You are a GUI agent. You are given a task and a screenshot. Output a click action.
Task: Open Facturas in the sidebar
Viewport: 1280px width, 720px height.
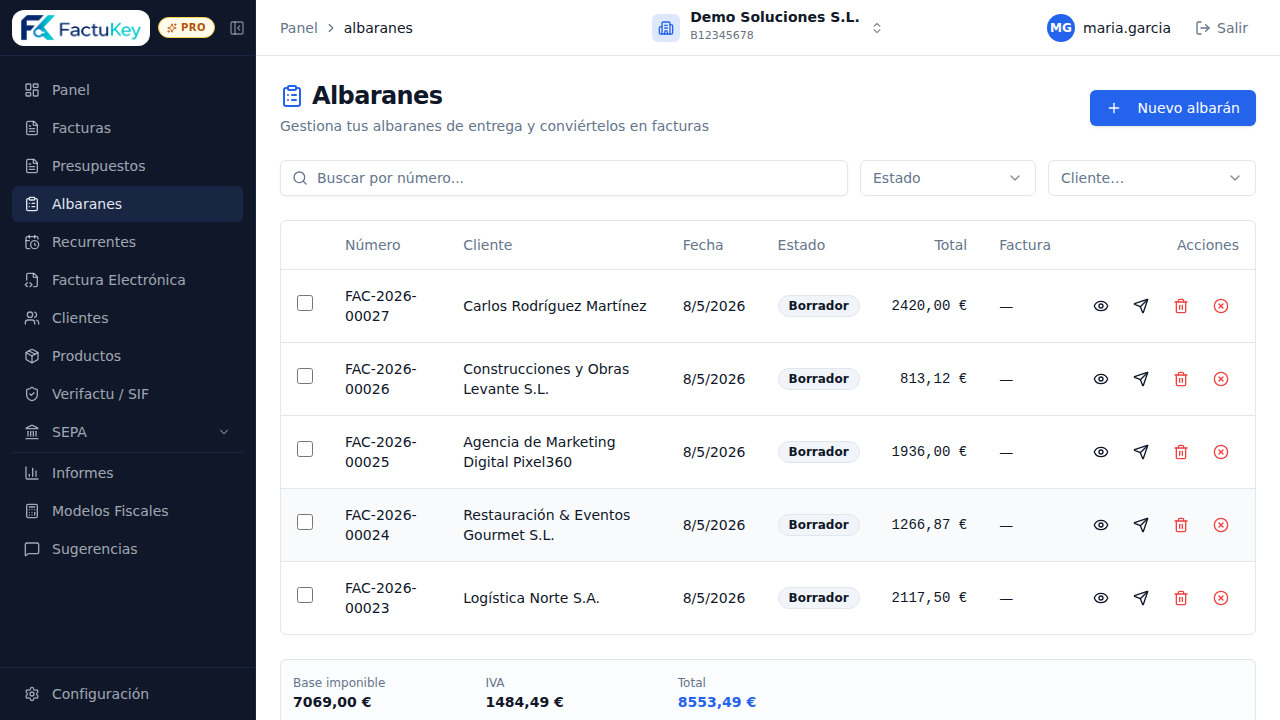[x=127, y=128]
